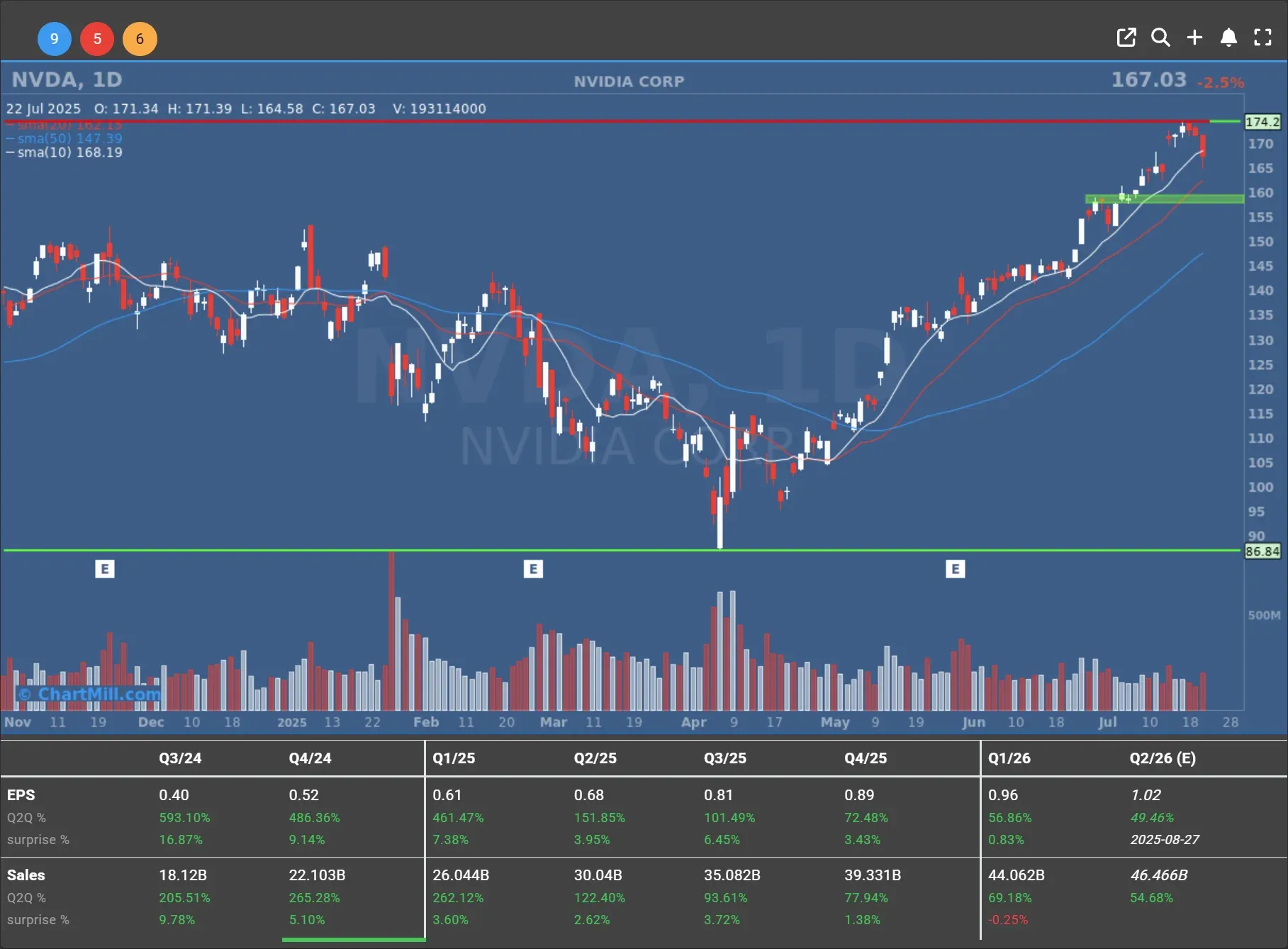
Task: Click the NVDA, 1D ticker label
Action: [67, 79]
